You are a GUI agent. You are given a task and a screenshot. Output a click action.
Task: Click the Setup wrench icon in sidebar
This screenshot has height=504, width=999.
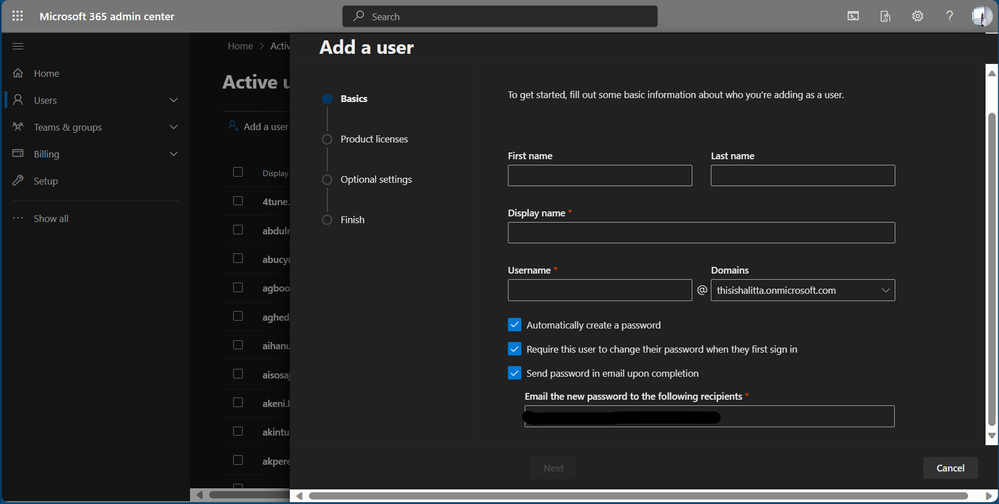tap(17, 181)
